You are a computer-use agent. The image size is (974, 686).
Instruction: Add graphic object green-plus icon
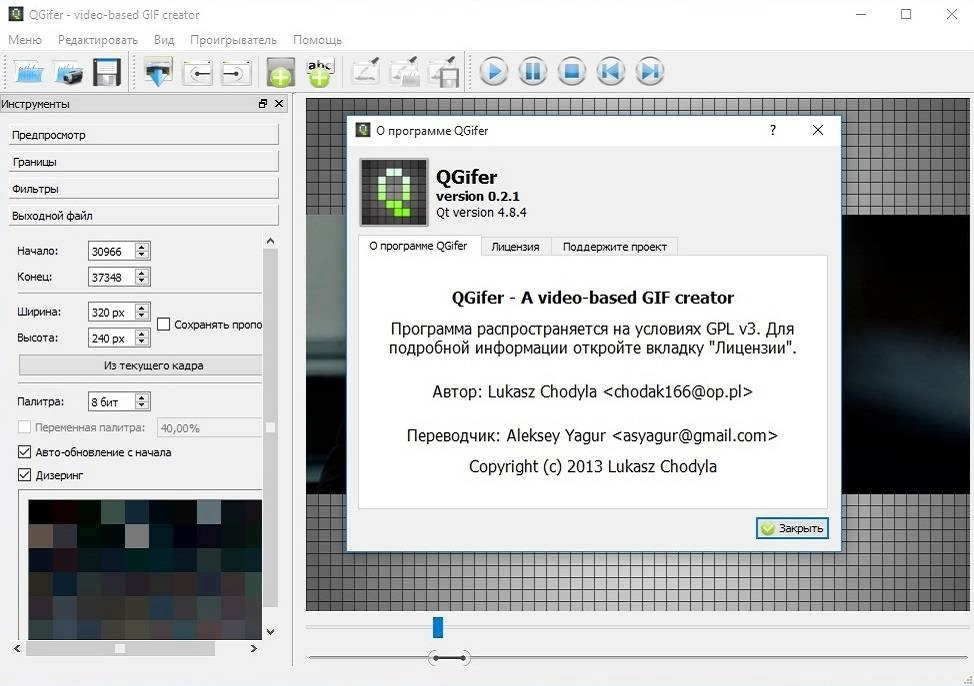click(x=280, y=72)
